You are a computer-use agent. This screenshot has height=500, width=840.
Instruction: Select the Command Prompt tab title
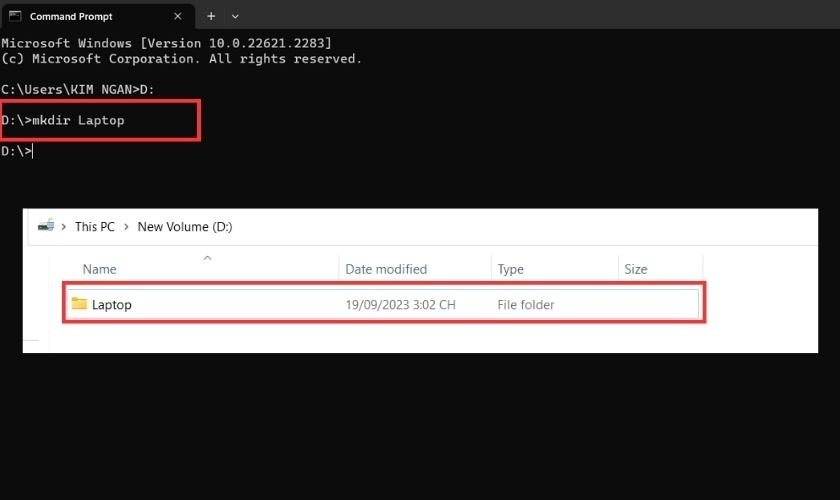(x=71, y=17)
